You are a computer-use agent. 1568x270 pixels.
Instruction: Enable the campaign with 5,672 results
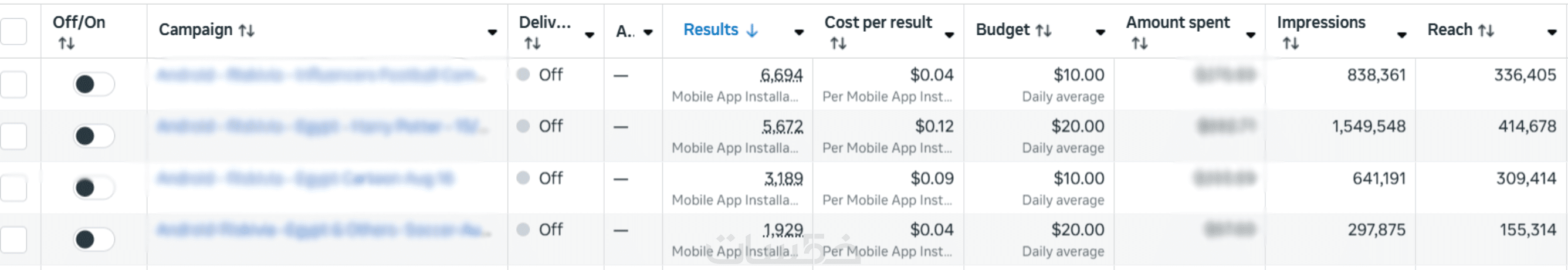click(x=93, y=136)
